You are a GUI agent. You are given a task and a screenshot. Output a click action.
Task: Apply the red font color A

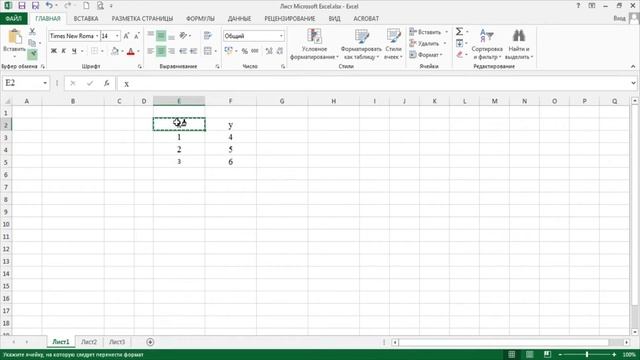tap(131, 51)
